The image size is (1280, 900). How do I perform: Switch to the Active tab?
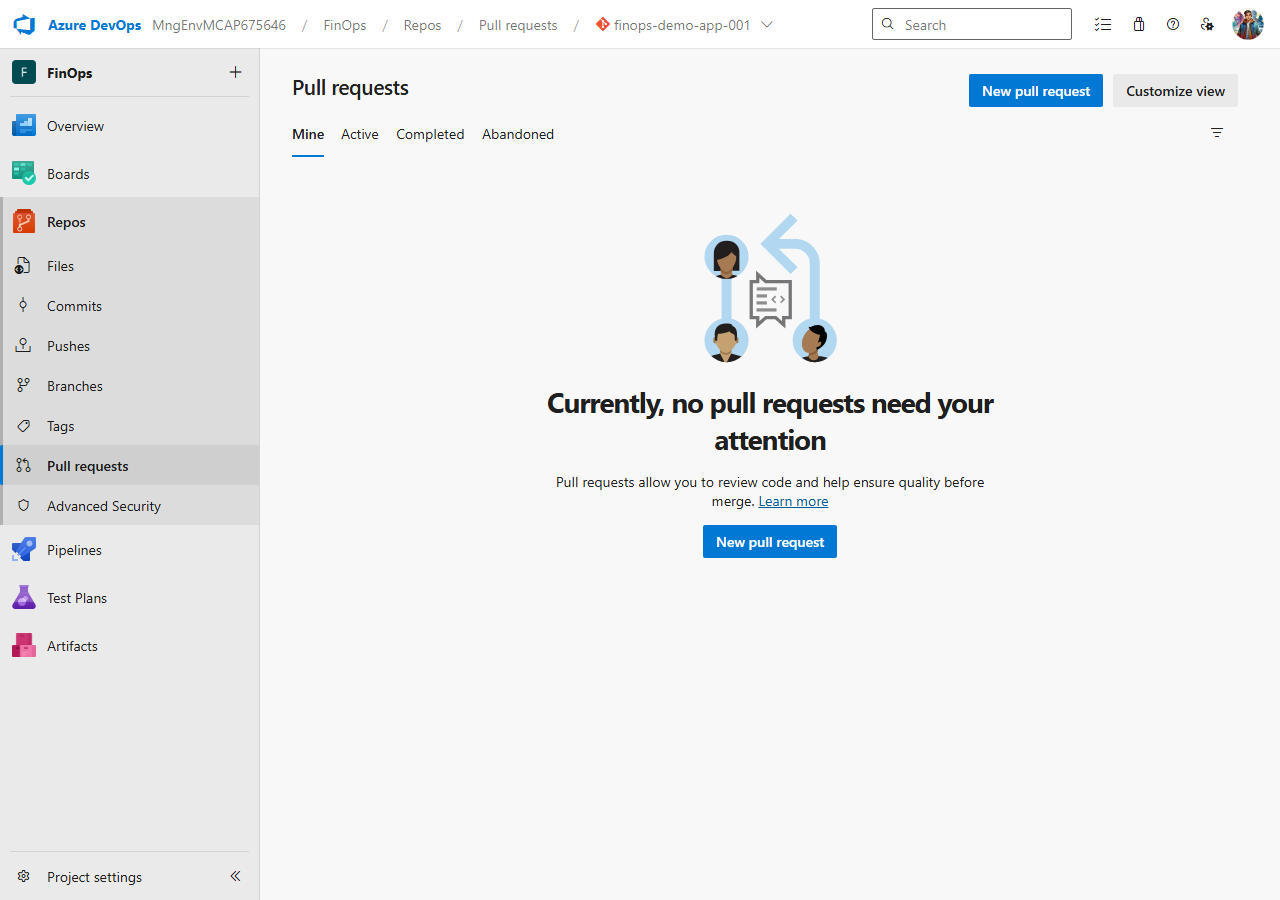click(360, 134)
